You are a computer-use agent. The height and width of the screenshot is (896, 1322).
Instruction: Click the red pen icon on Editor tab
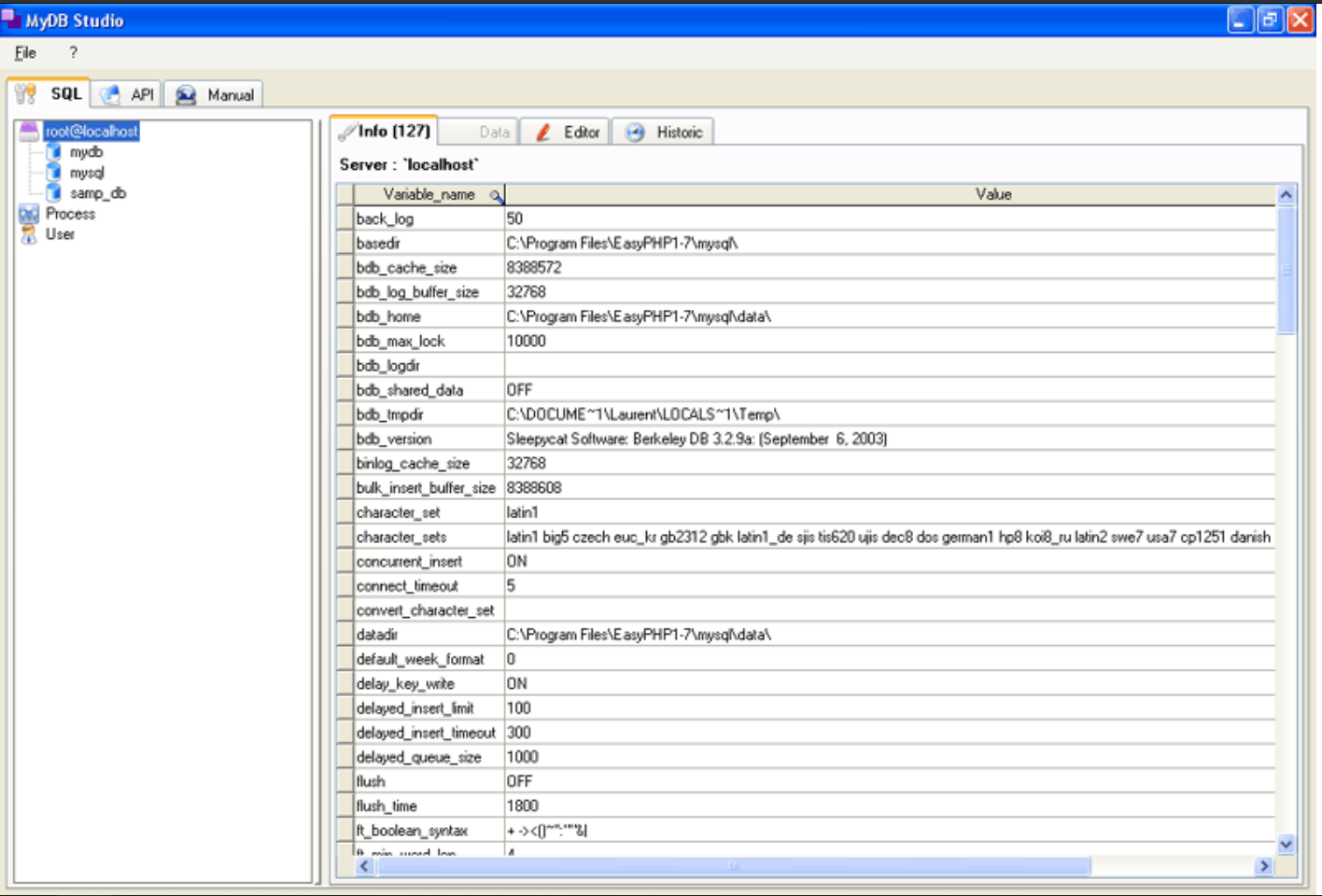[543, 133]
